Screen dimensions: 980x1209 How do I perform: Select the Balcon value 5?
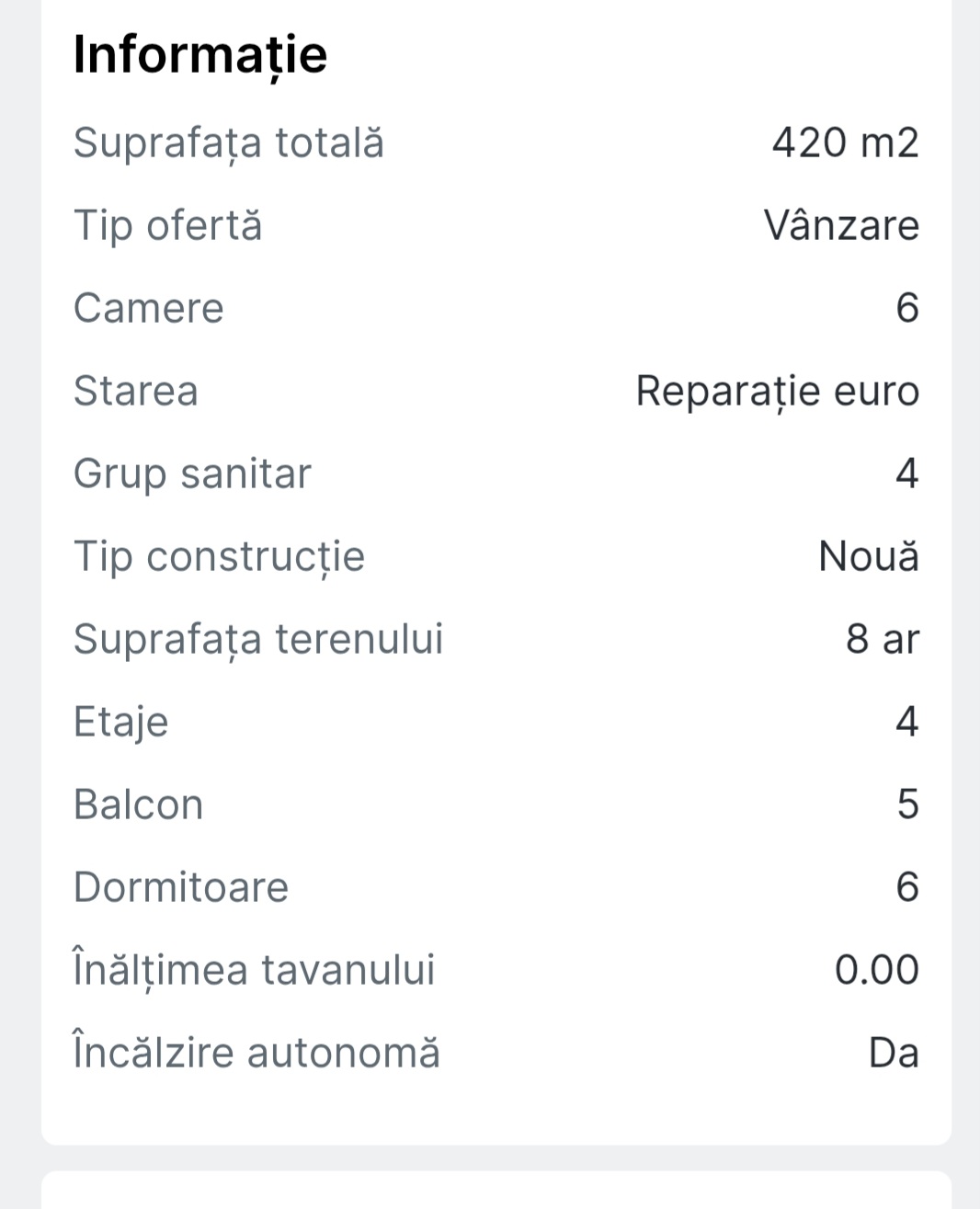pyautogui.click(x=906, y=805)
